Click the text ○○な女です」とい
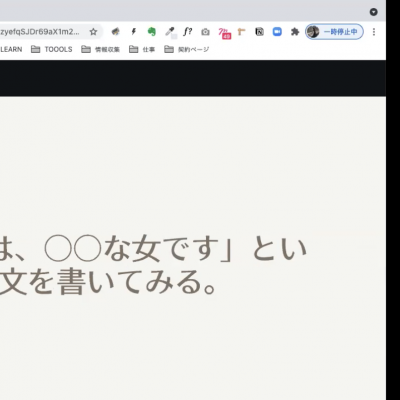 point(175,248)
